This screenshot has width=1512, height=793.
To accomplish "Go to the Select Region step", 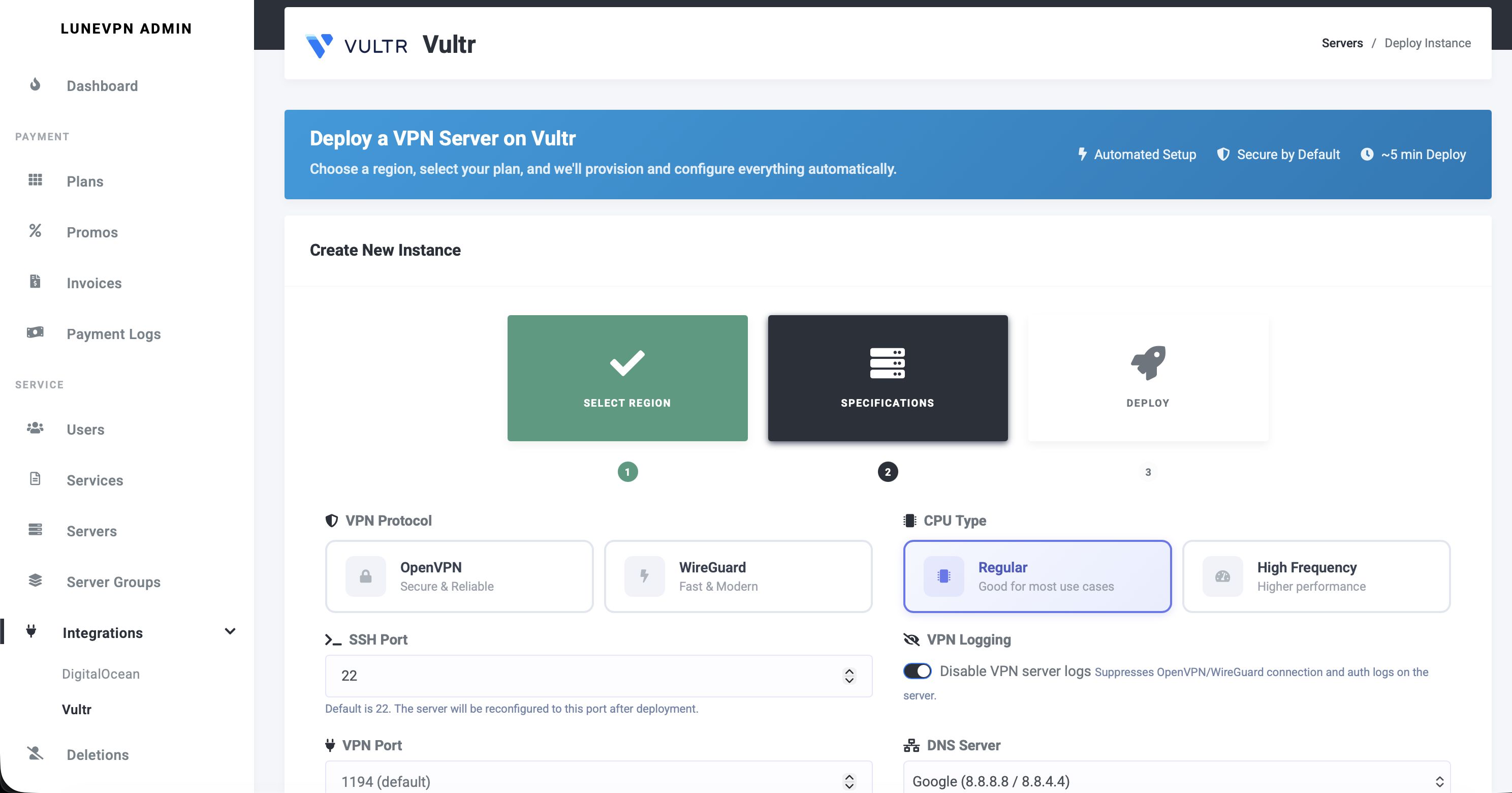I will [627, 378].
